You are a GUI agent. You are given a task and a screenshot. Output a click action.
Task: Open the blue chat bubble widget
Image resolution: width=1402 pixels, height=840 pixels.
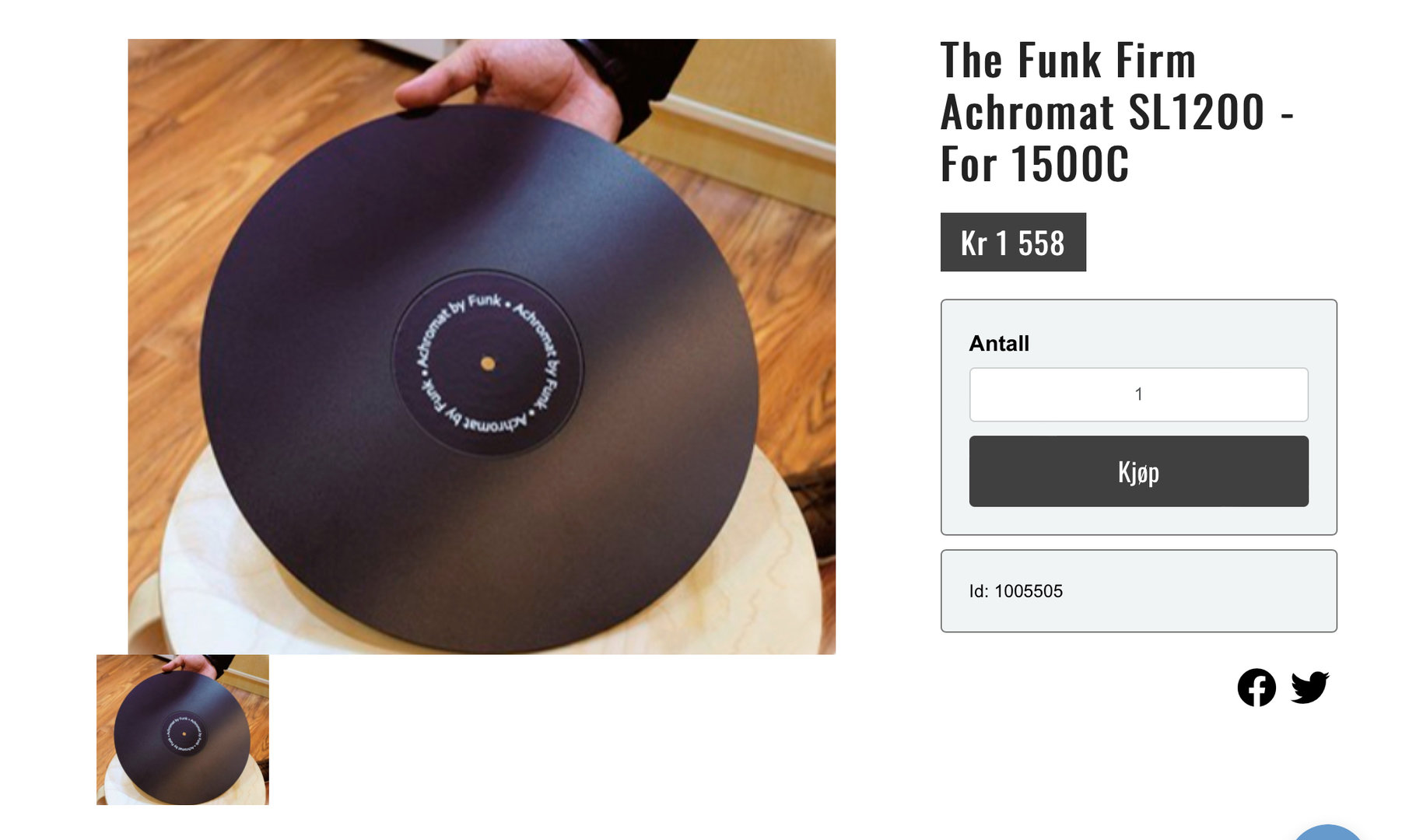coord(1328,832)
